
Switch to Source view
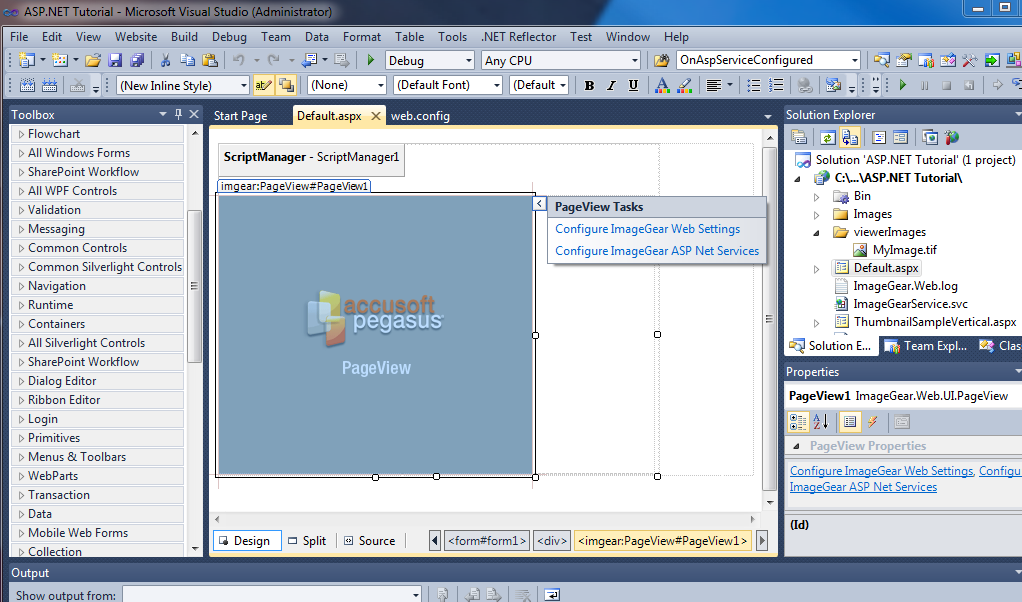tap(370, 541)
